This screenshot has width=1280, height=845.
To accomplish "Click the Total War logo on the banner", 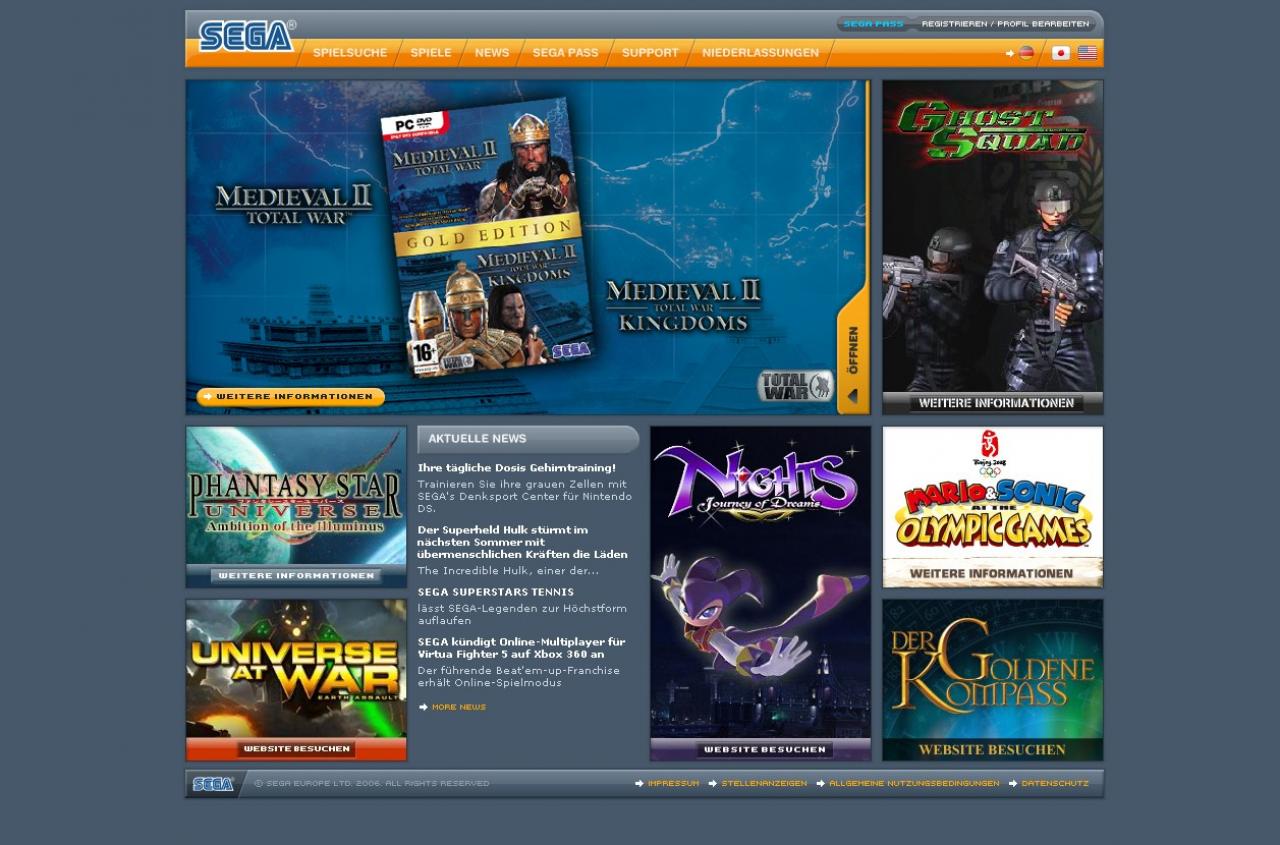I will 795,385.
